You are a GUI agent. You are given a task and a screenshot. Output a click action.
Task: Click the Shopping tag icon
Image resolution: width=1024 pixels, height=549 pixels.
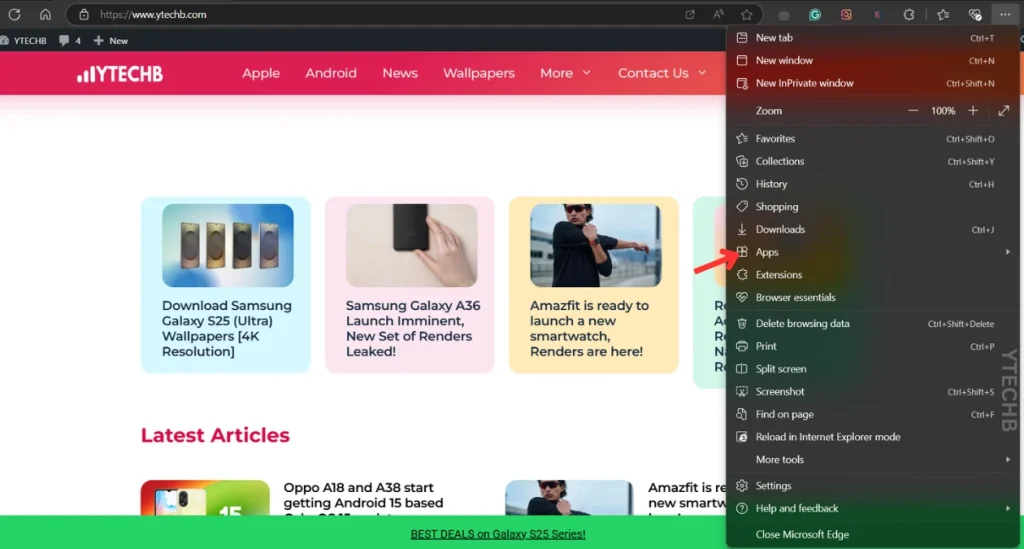[x=742, y=206]
